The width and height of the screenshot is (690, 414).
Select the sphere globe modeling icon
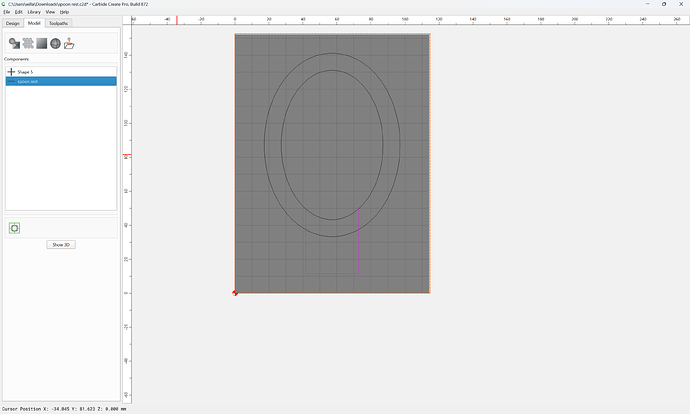[x=55, y=43]
